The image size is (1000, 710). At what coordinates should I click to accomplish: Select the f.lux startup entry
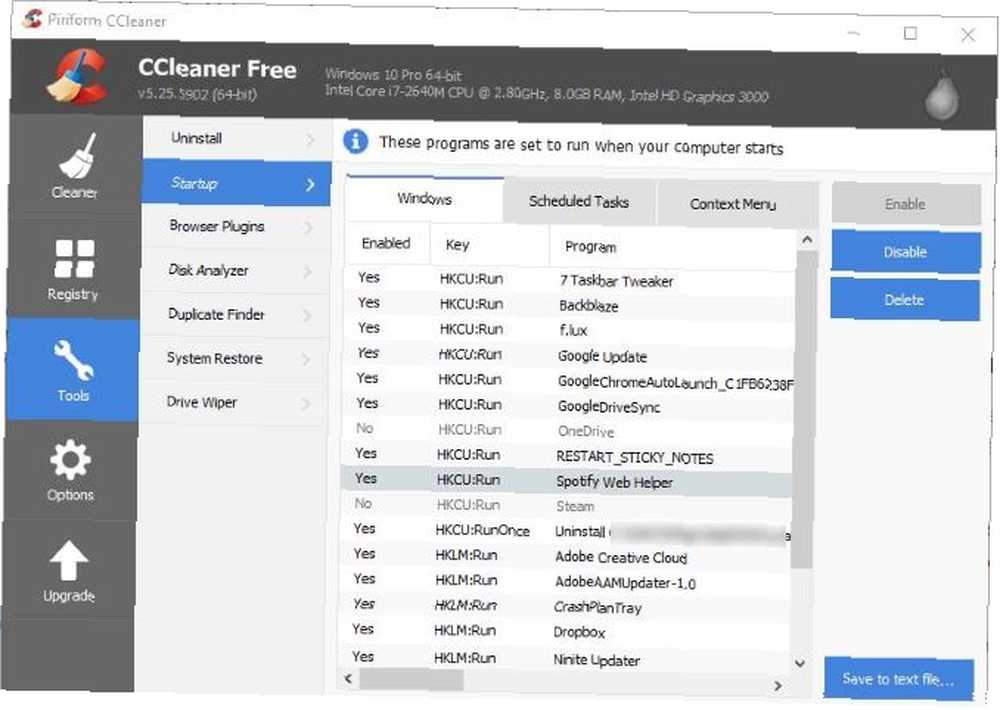pos(570,329)
